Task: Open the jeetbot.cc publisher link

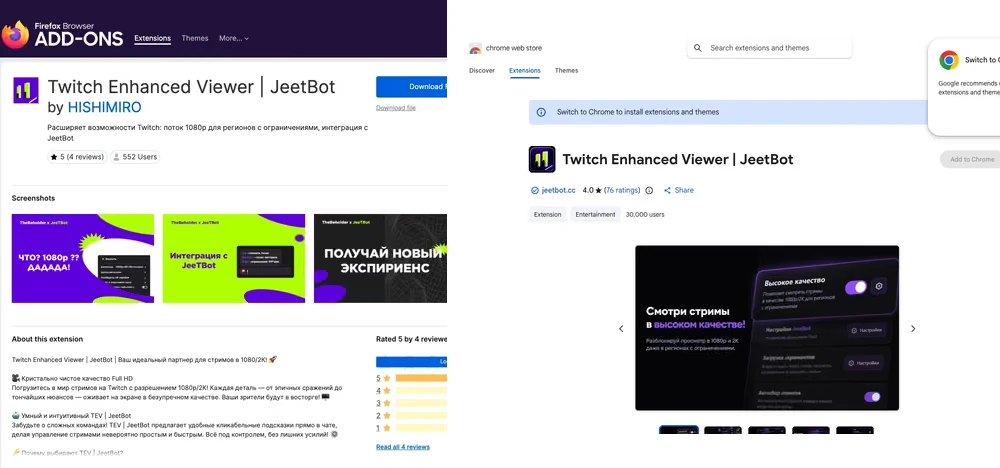Action: (x=558, y=191)
